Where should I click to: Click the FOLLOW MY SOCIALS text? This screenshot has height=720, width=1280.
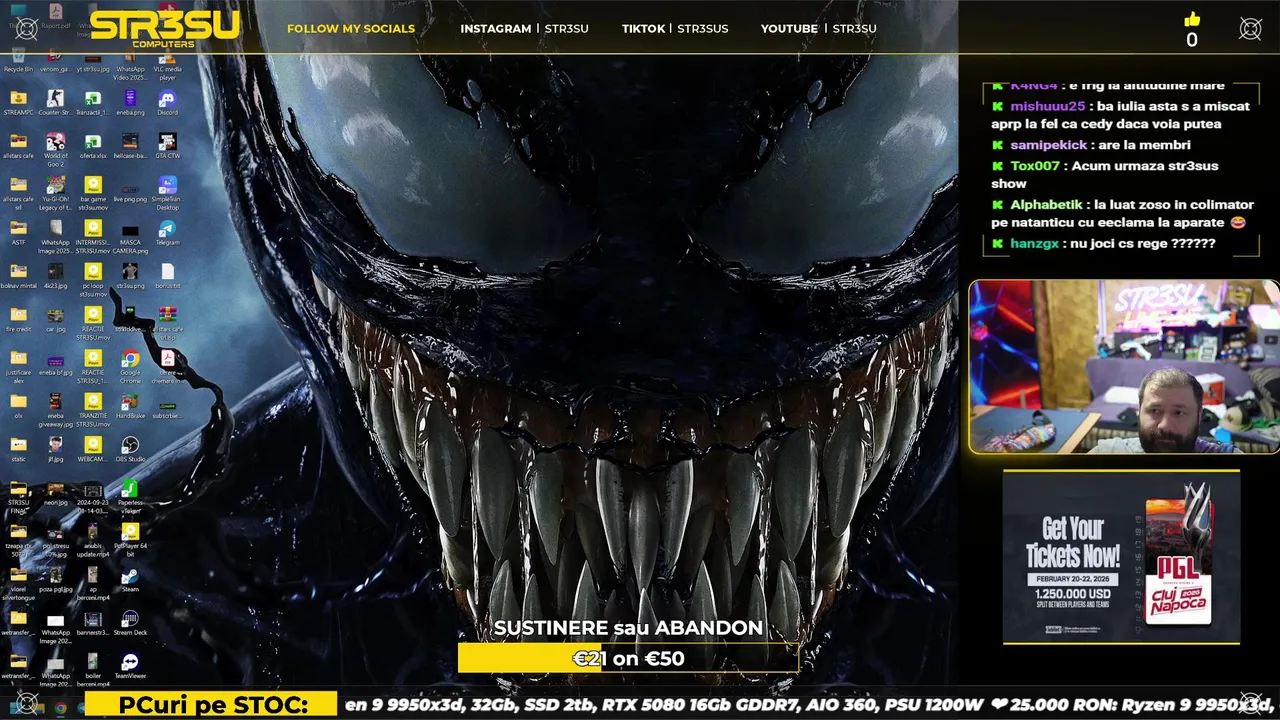351,28
